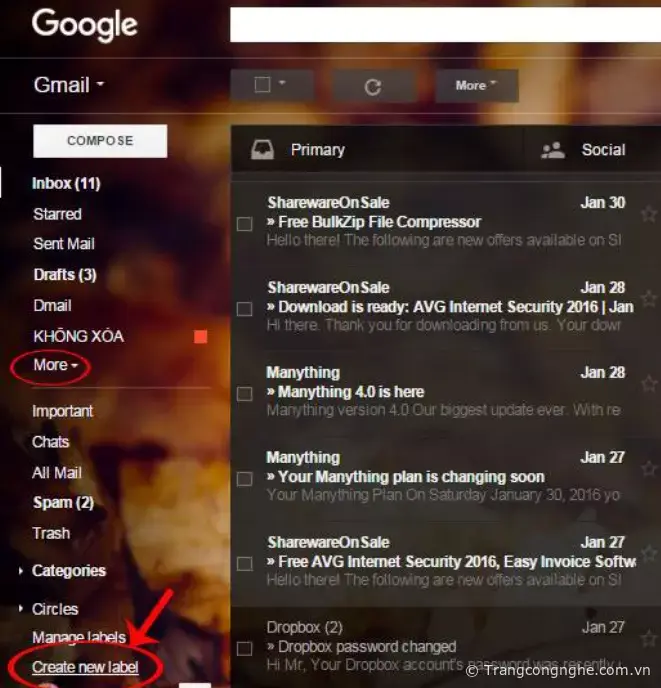Viewport: 661px width, 688px height.
Task: Star the BulkZip File Compressor email
Action: [648, 214]
